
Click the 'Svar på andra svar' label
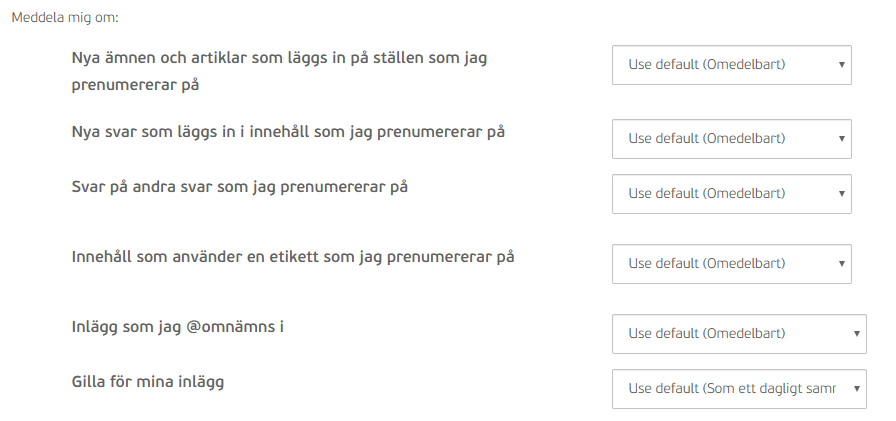[240, 186]
